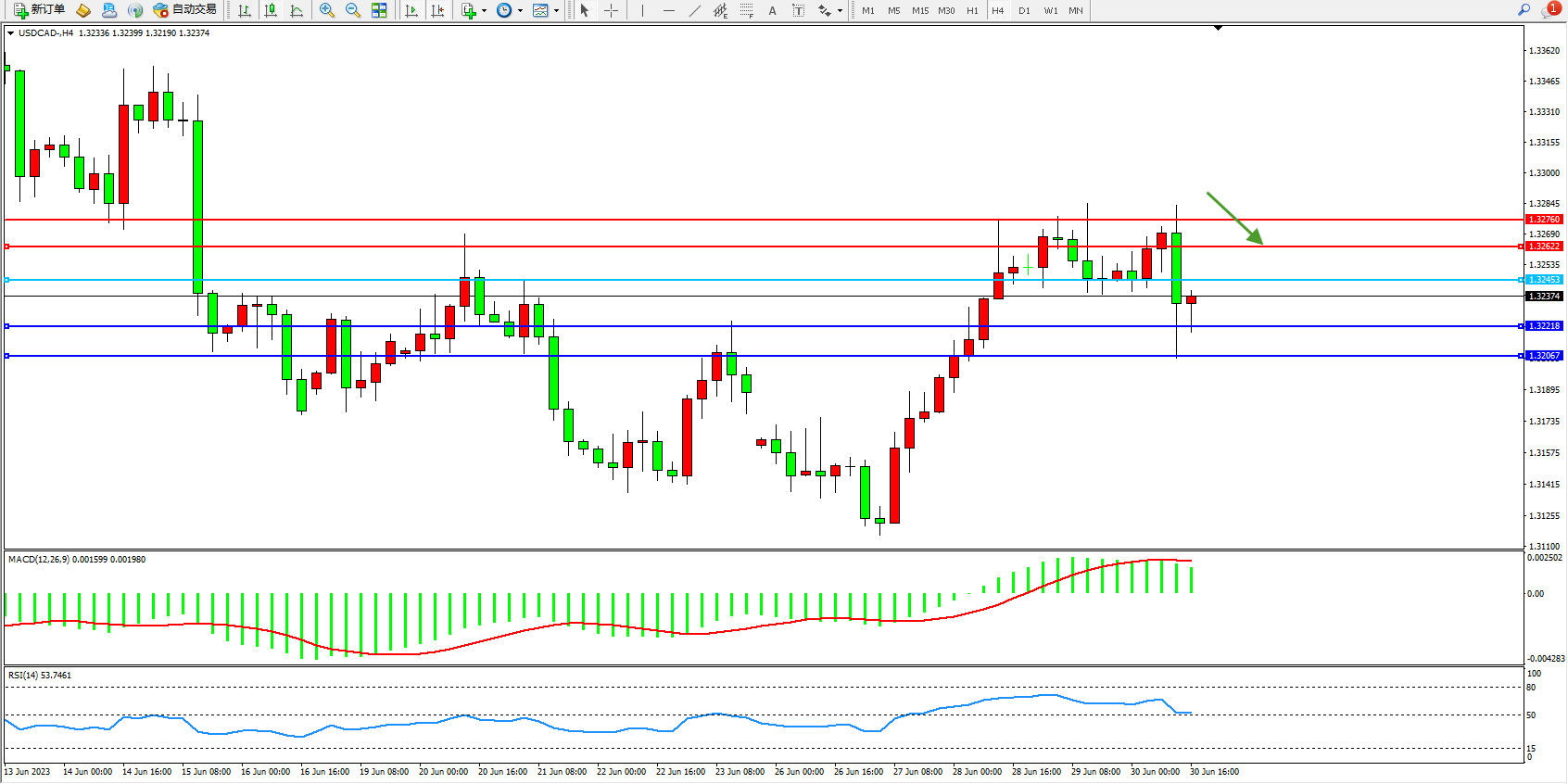Click the Zoom In magnifier icon

pos(327,10)
